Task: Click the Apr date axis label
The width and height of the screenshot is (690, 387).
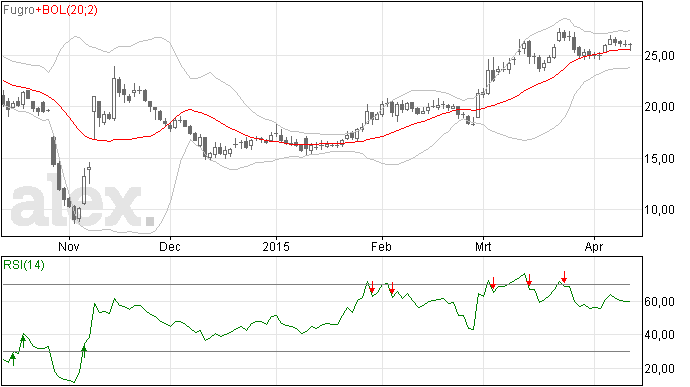Action: click(x=594, y=247)
